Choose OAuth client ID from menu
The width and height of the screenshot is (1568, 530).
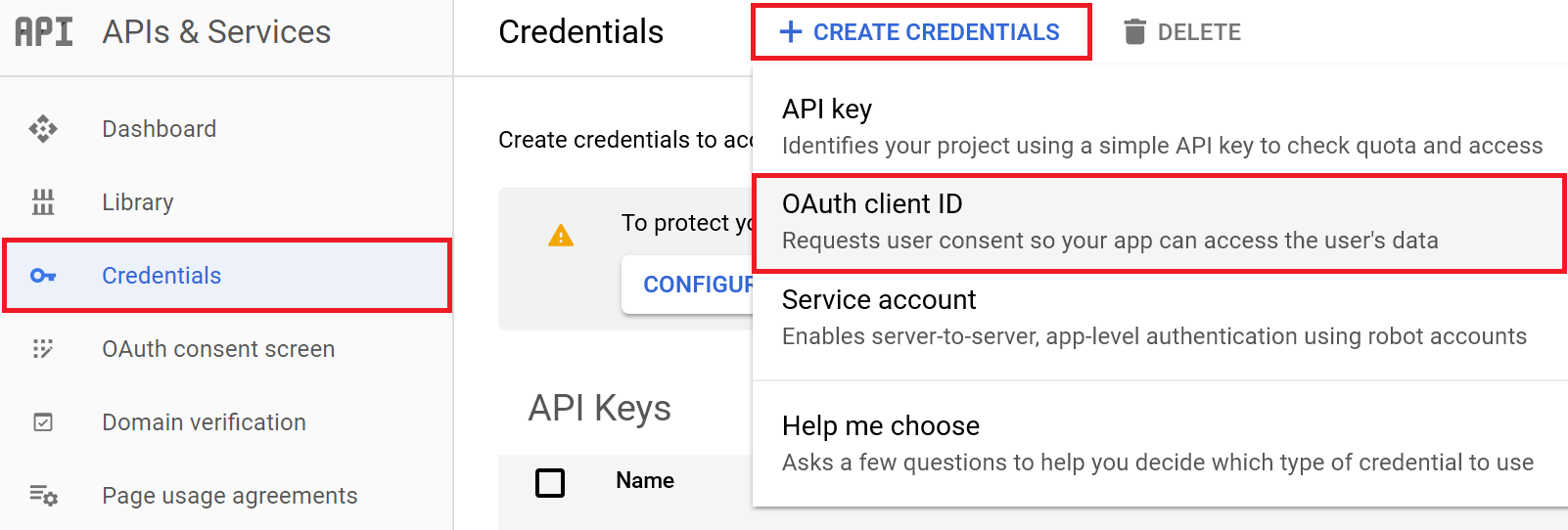(1160, 223)
